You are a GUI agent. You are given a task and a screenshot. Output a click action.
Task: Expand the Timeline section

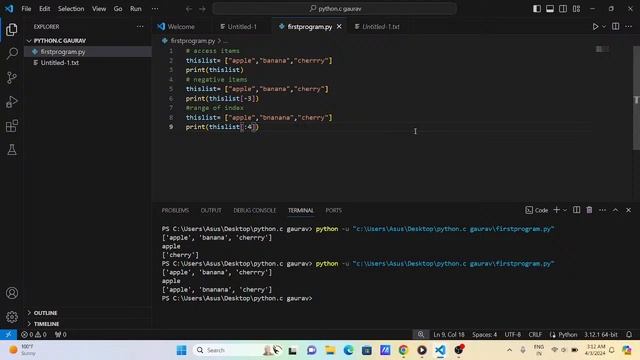pos(46,324)
